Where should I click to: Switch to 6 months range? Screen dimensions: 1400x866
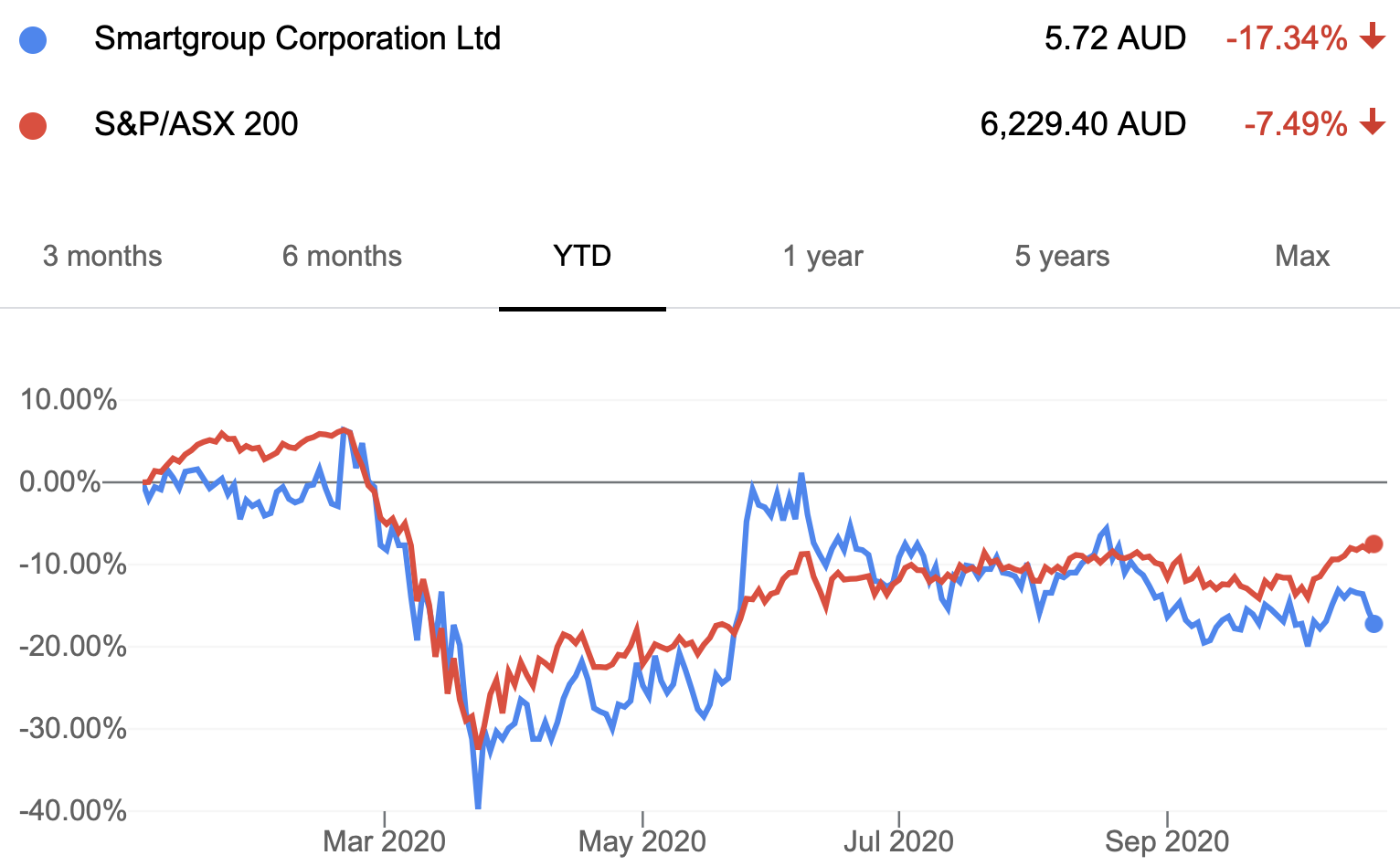[x=342, y=257]
